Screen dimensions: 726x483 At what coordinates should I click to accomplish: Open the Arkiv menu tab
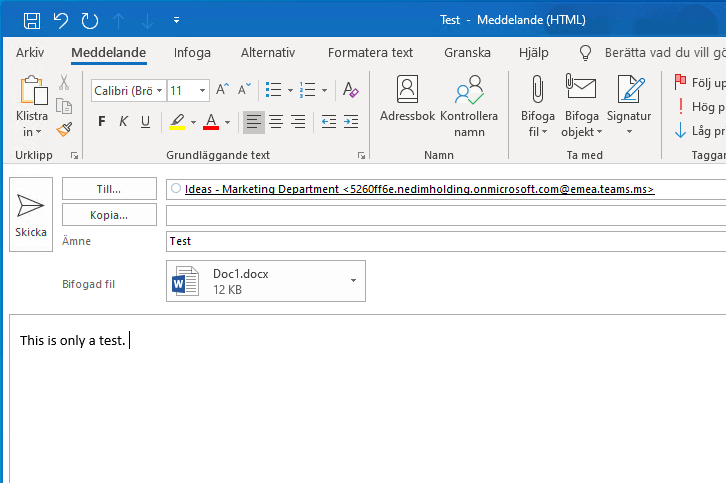30,53
